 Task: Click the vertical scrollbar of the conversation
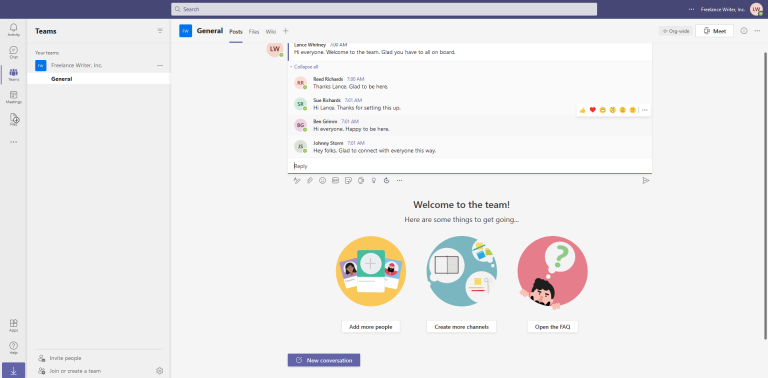pyautogui.click(x=765, y=196)
